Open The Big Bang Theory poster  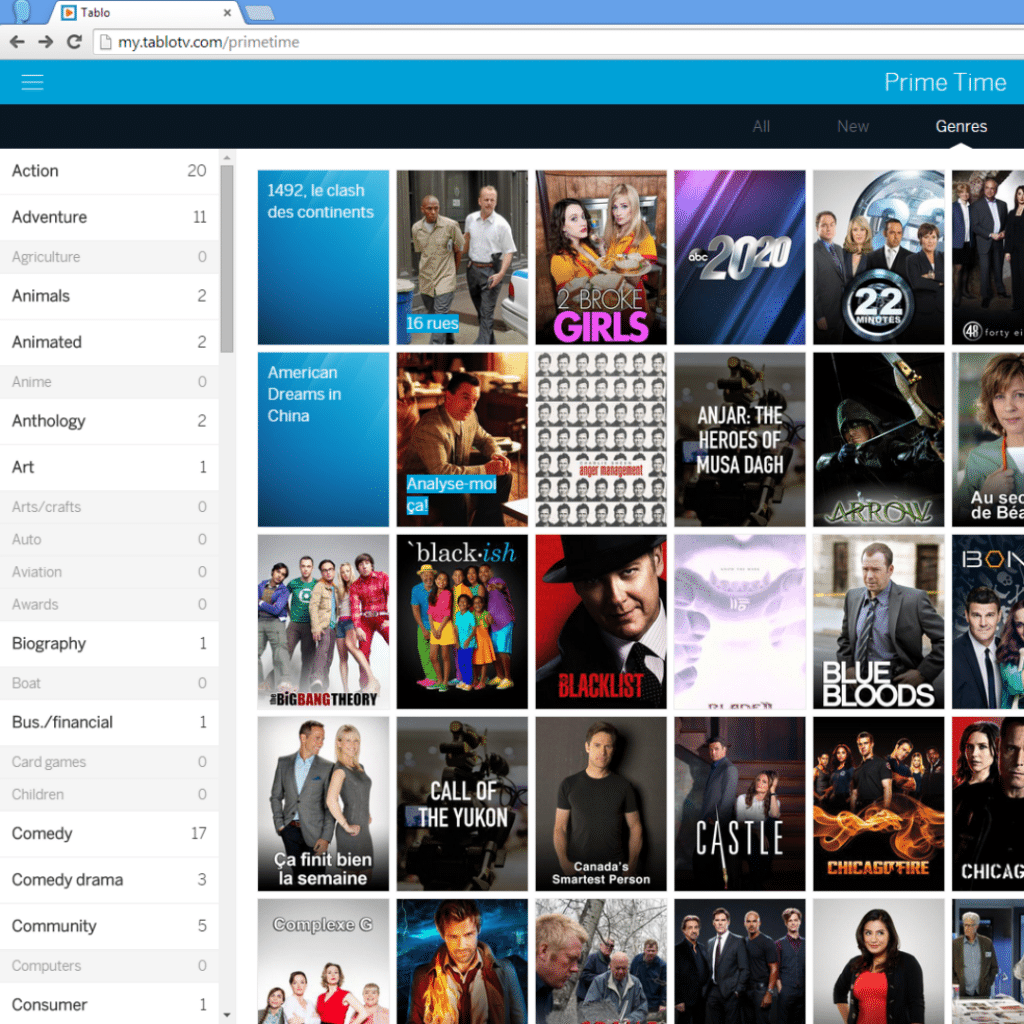[x=323, y=622]
